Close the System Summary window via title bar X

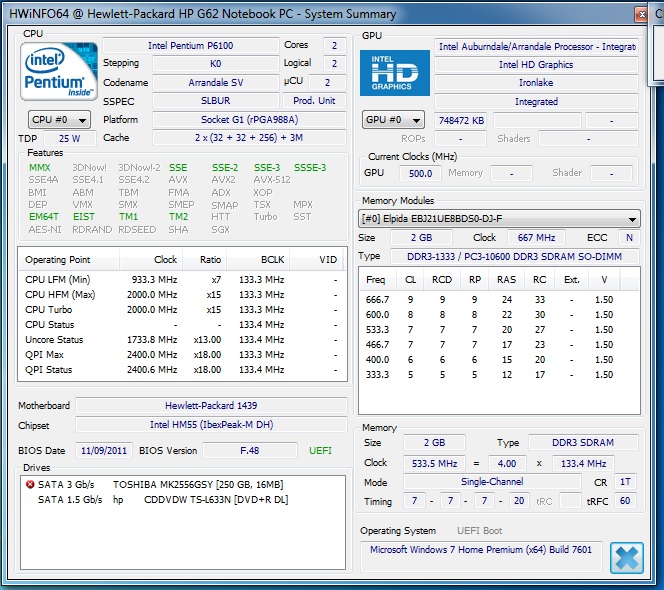[x=642, y=14]
